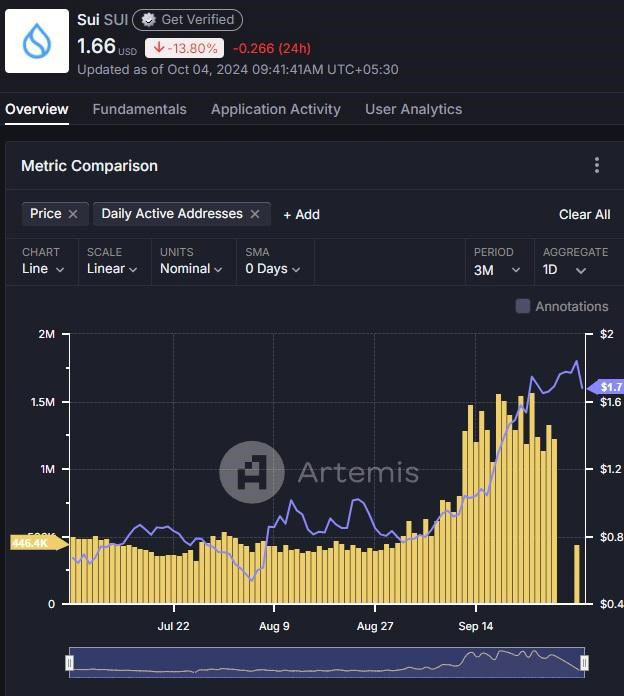The image size is (624, 696).
Task: Click the Metric Comparison heading
Action: (x=89, y=166)
